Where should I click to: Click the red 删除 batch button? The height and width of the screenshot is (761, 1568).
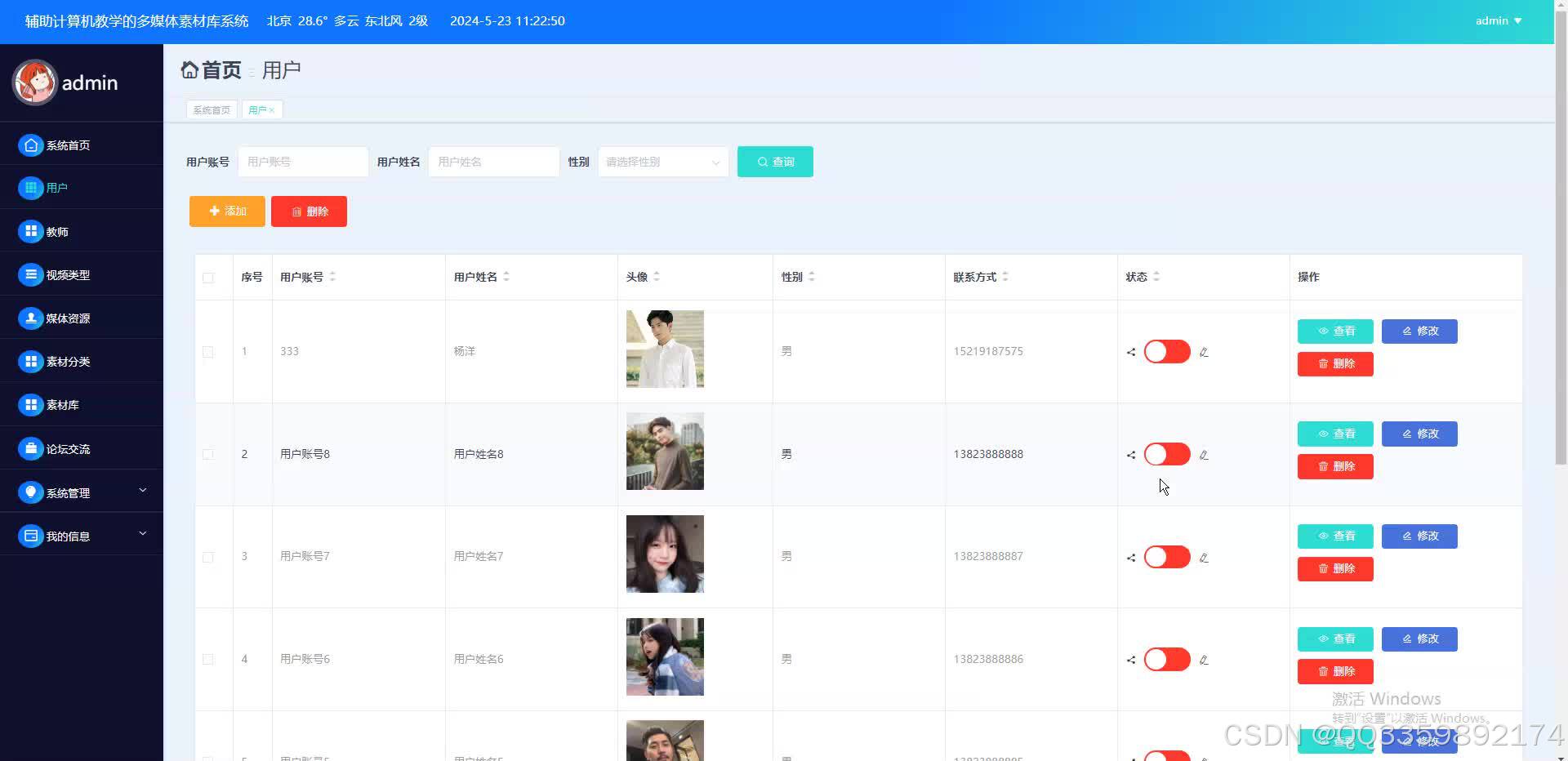coord(309,211)
